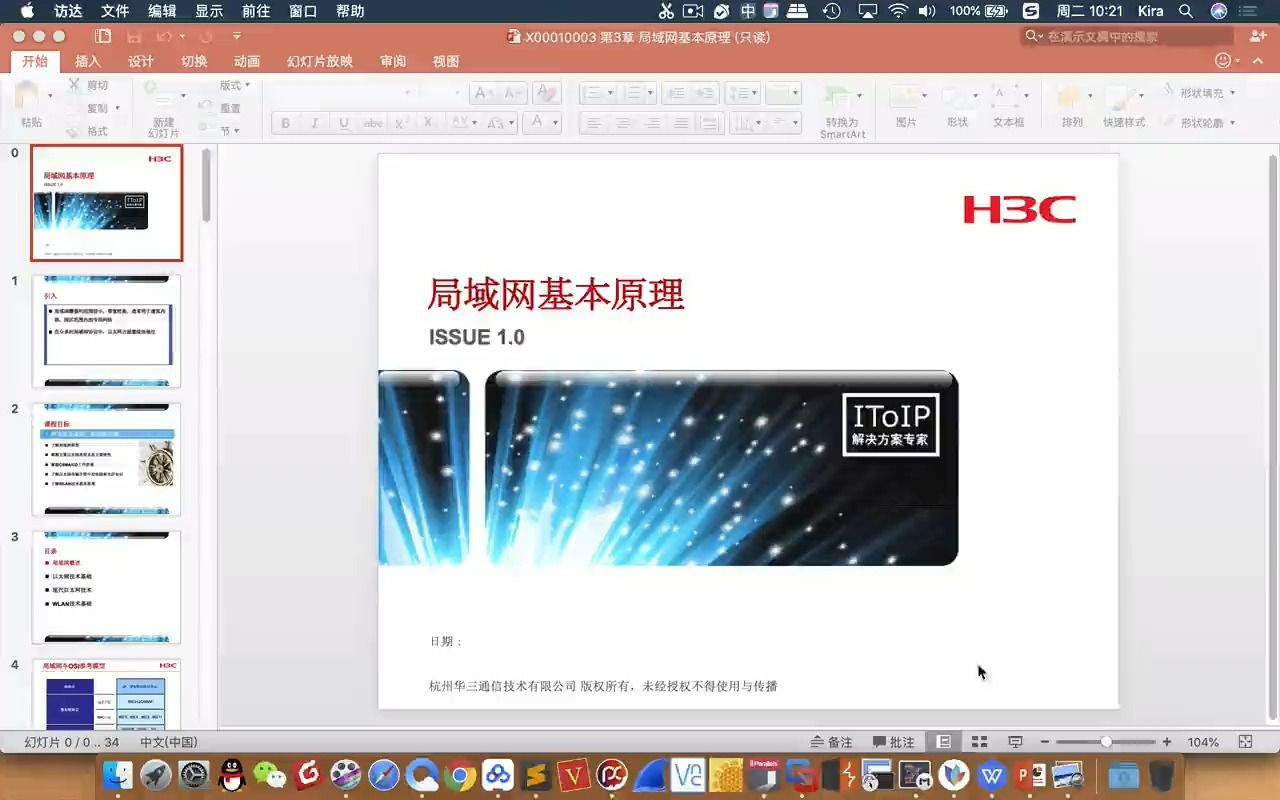Click the zoom slider handle
The image size is (1280, 800).
[1106, 742]
